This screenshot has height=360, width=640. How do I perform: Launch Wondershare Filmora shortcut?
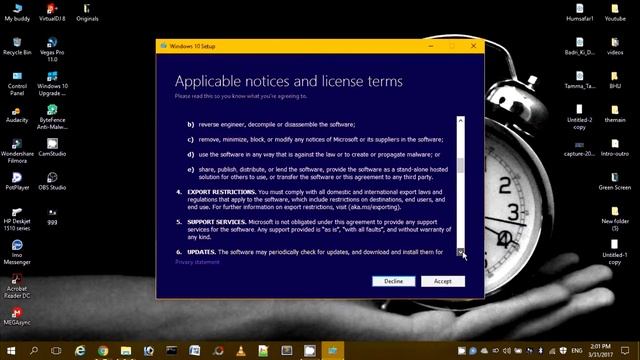[17, 151]
